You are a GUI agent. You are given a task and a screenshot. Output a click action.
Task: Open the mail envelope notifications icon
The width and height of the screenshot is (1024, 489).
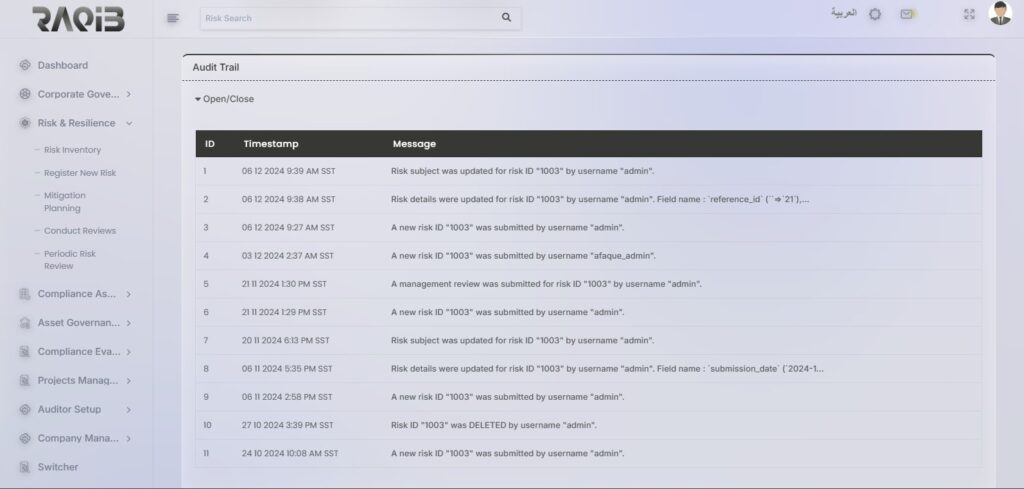tap(907, 15)
